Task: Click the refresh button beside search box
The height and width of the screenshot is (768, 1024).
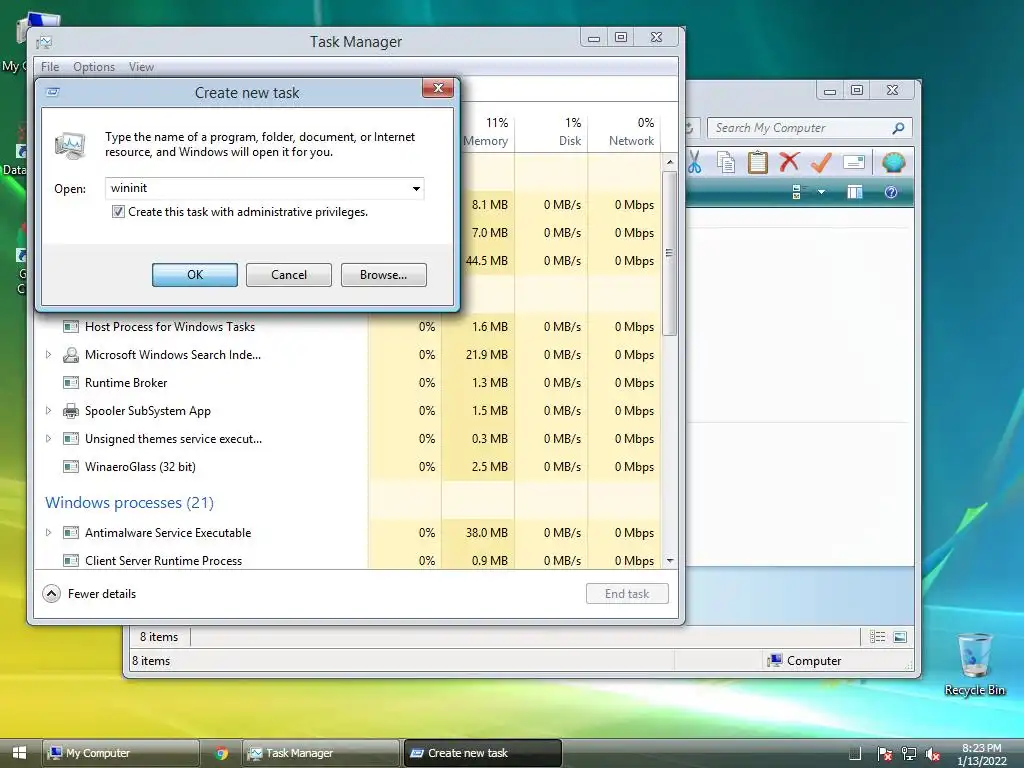Action: tap(692, 128)
